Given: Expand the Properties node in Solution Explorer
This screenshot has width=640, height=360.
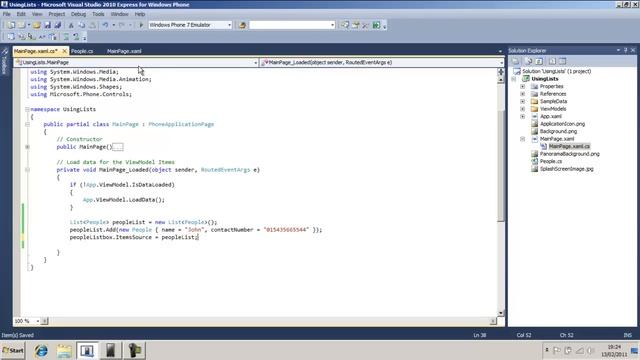Looking at the screenshot, I should click(522, 87).
